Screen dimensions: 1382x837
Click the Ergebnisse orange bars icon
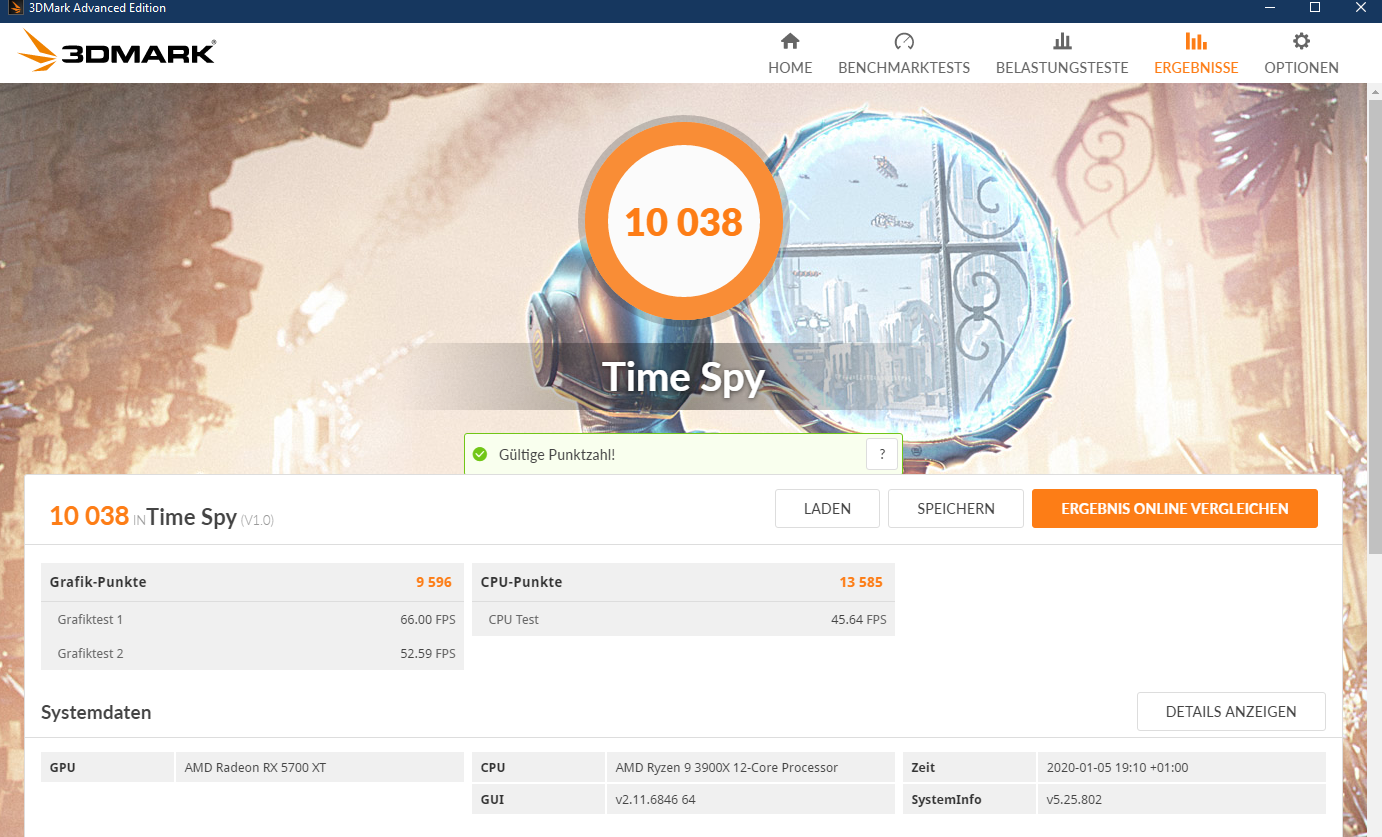(1196, 41)
